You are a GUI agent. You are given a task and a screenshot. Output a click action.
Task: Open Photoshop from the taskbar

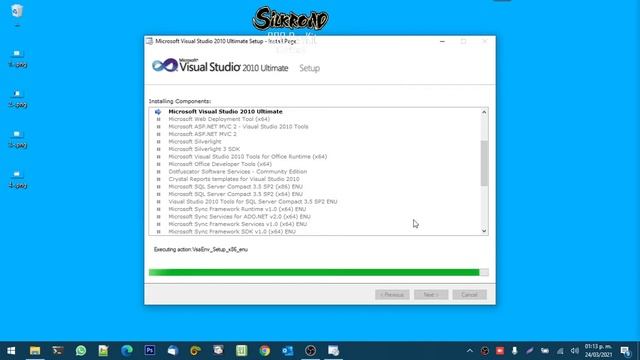(x=150, y=351)
